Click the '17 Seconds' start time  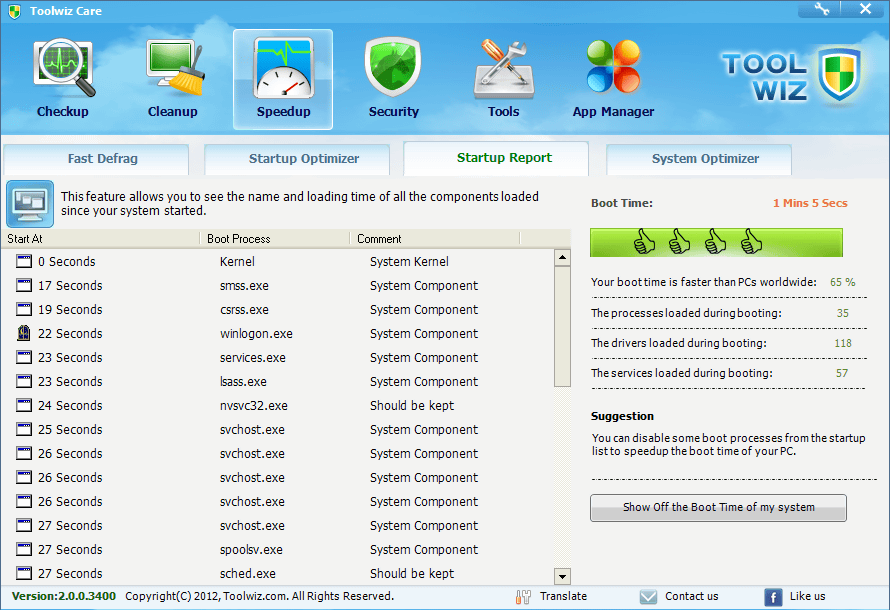(x=70, y=285)
